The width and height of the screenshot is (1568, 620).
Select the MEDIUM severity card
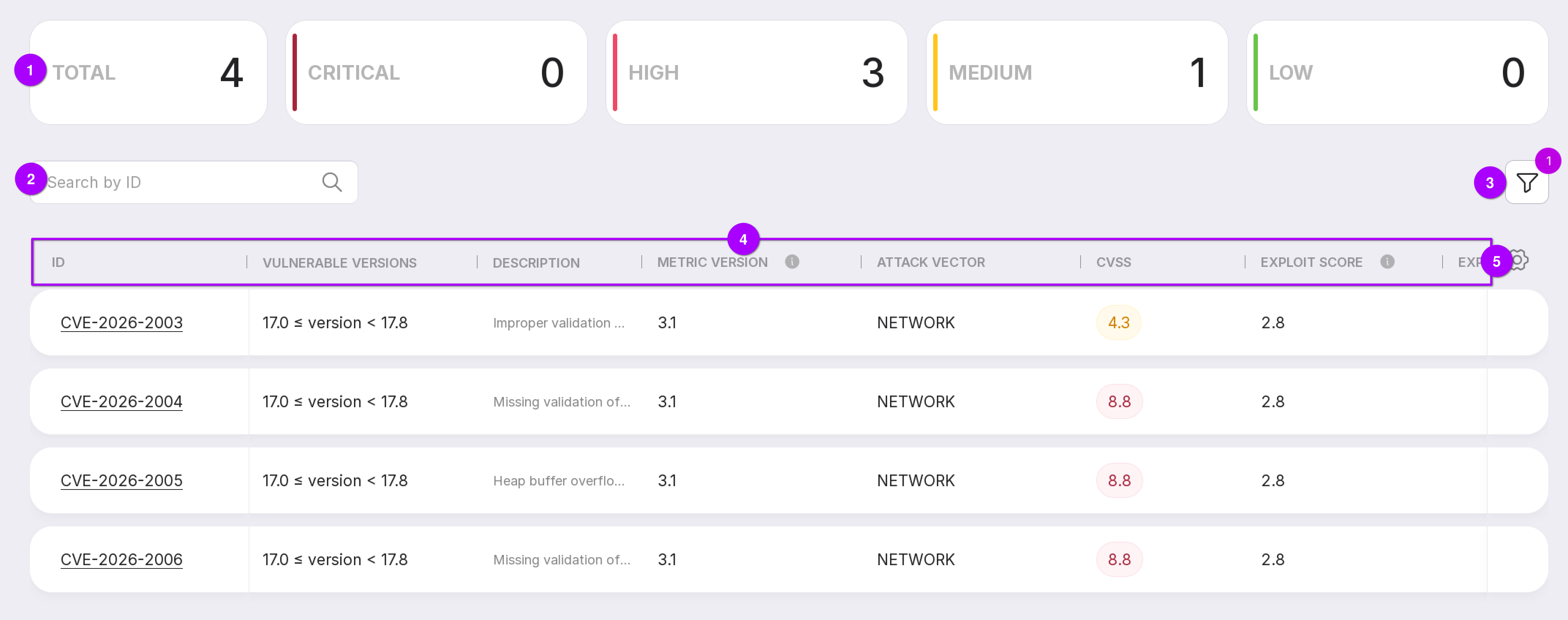pos(1076,72)
